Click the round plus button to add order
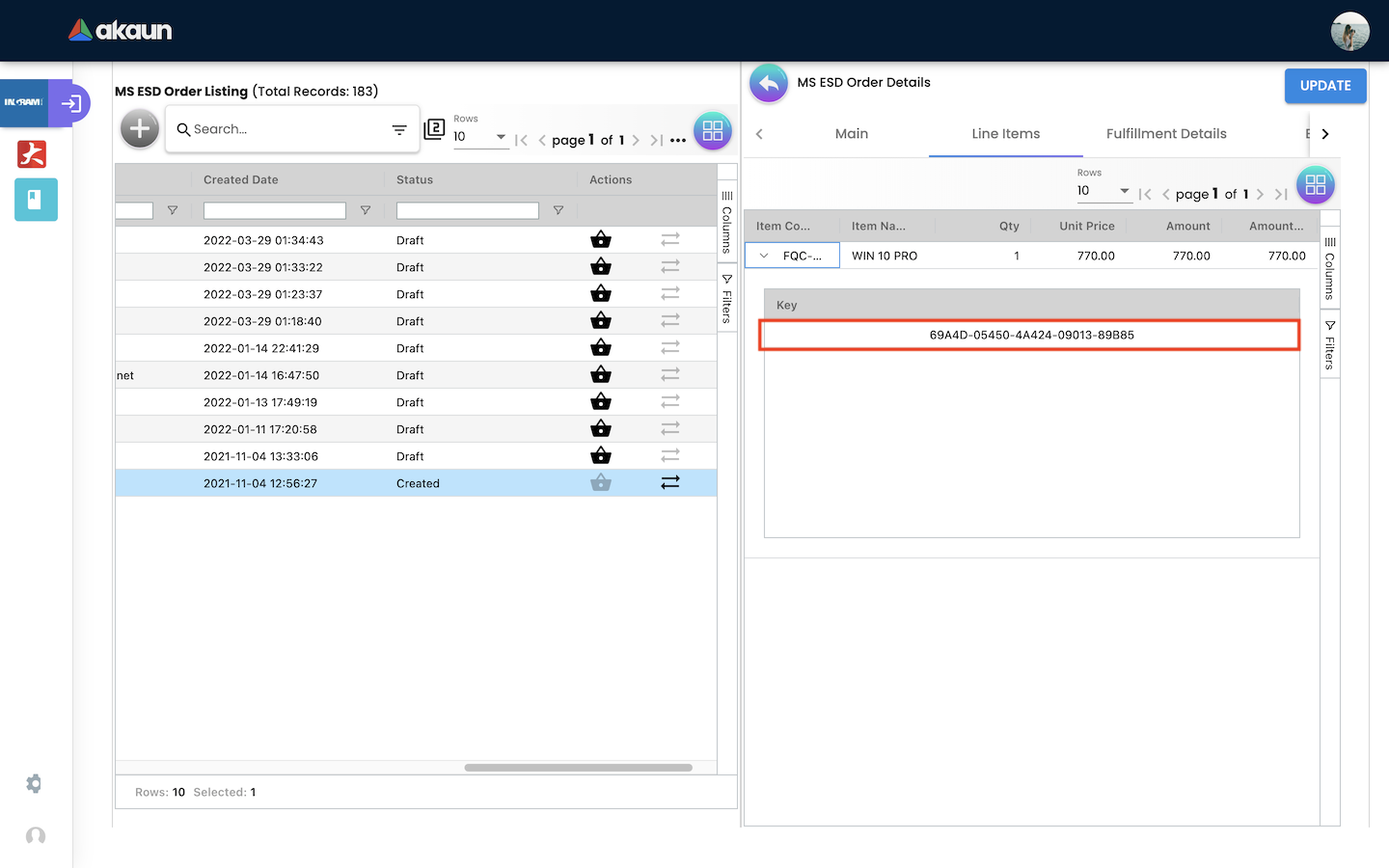Image resolution: width=1389 pixels, height=868 pixels. click(140, 128)
